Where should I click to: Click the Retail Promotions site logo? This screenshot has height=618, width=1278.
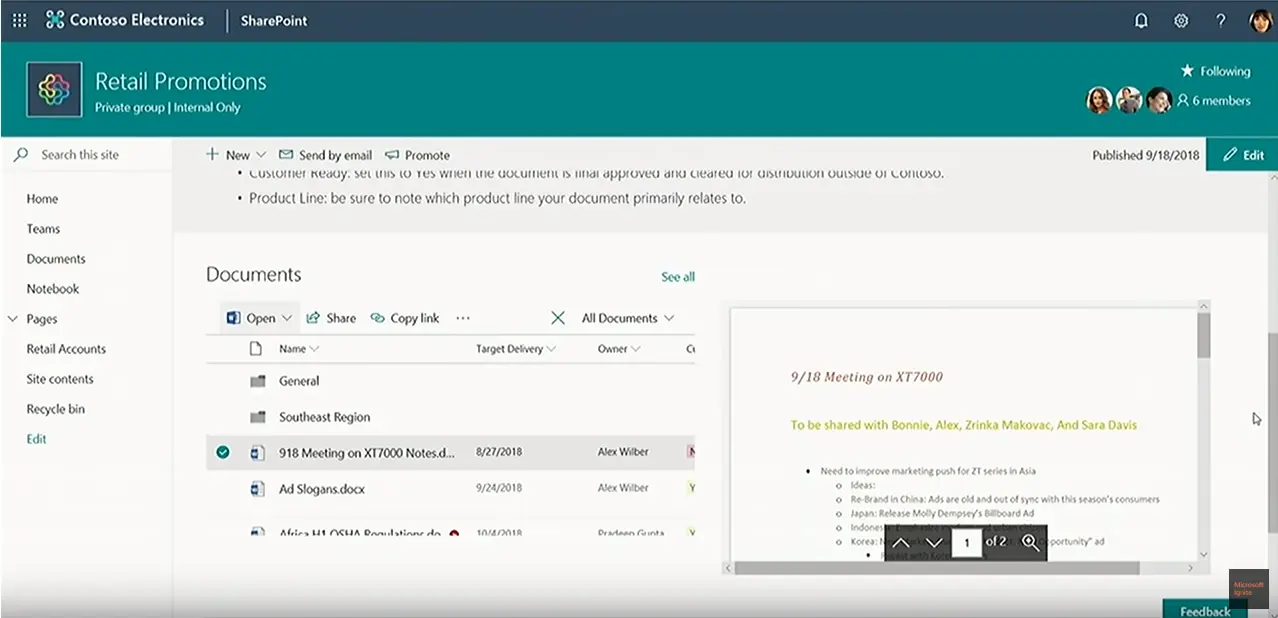pos(54,90)
